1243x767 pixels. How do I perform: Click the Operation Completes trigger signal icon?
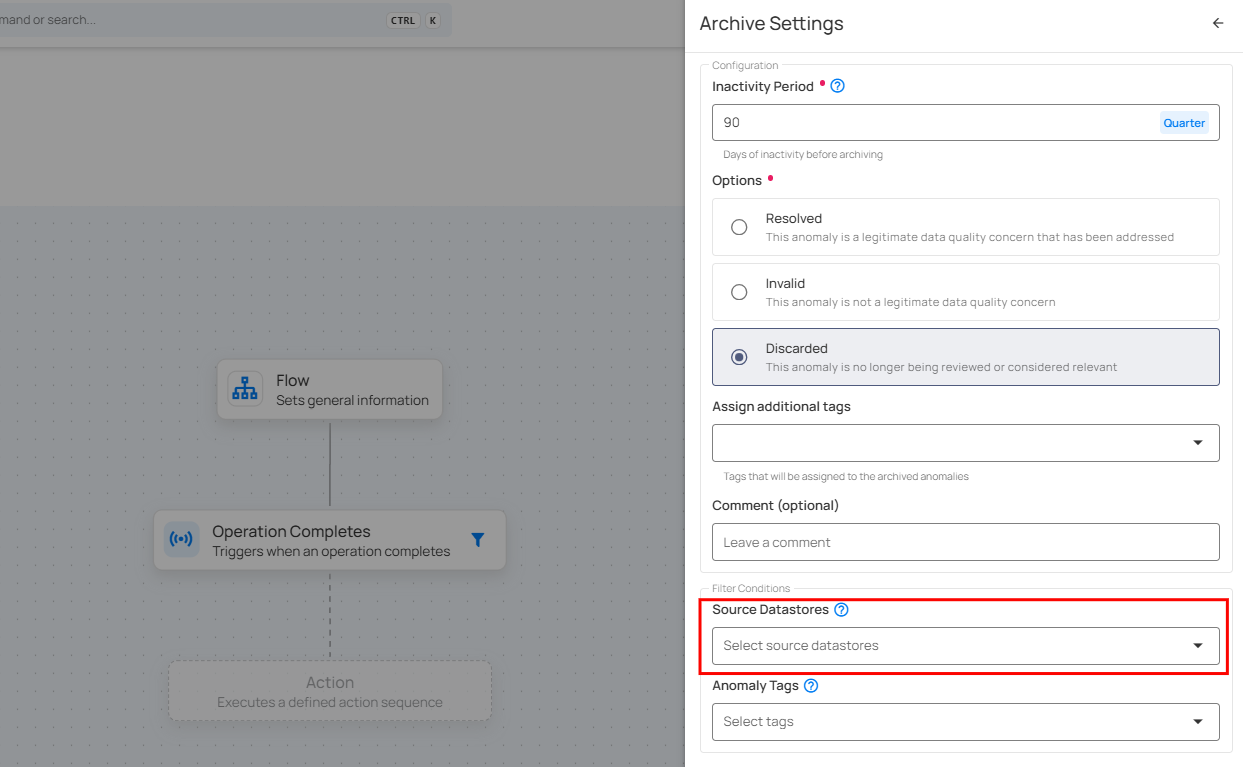tap(181, 540)
